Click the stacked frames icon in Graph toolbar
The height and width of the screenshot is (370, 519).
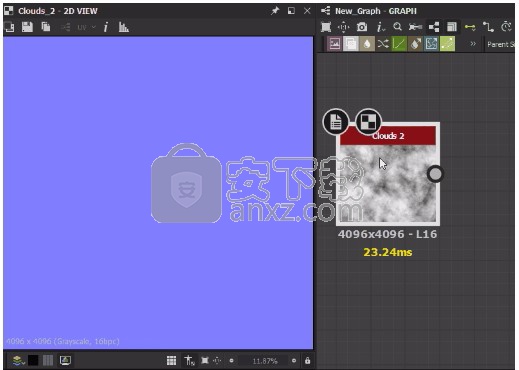452,27
